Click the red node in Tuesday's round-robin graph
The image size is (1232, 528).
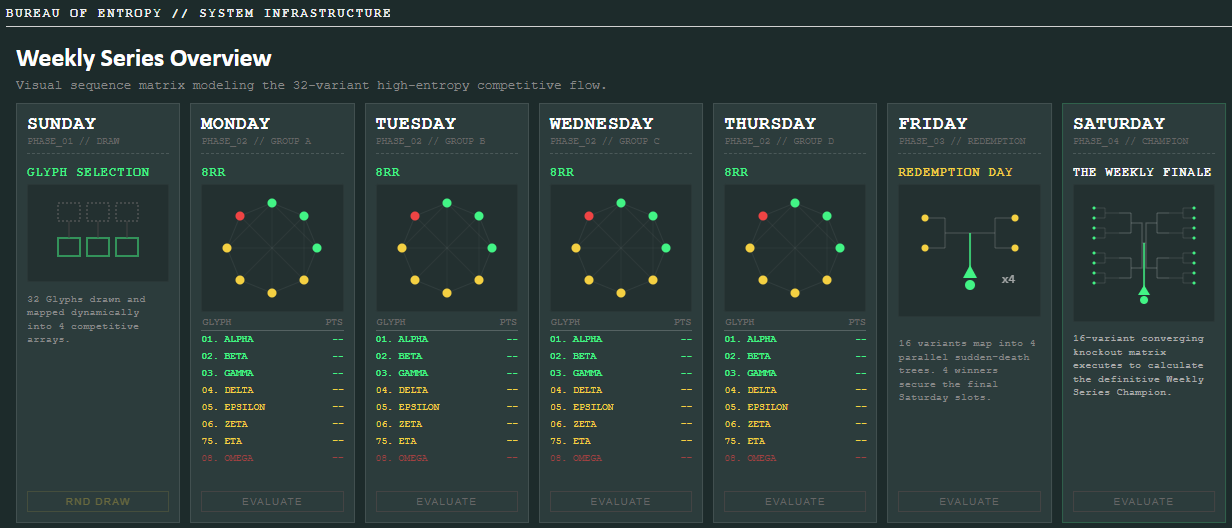coord(414,215)
